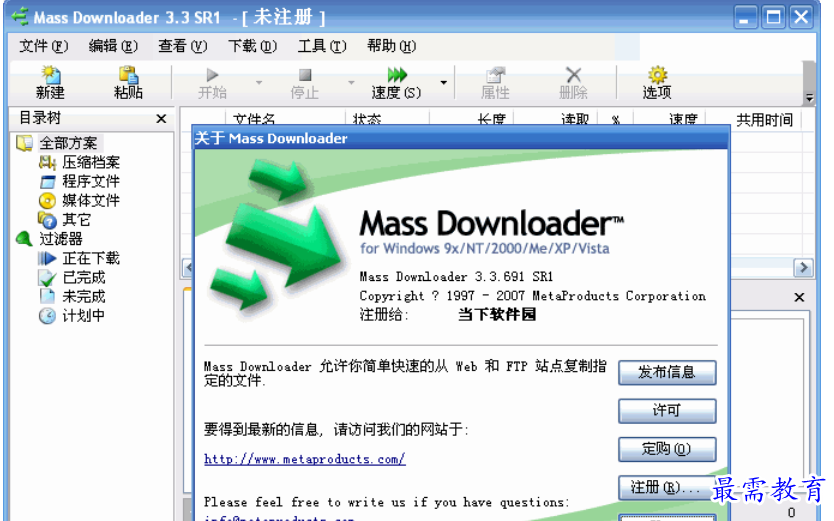This screenshot has height=521, width=834.
Task: Click the 正在下载 blue play icon
Action: click(x=47, y=258)
